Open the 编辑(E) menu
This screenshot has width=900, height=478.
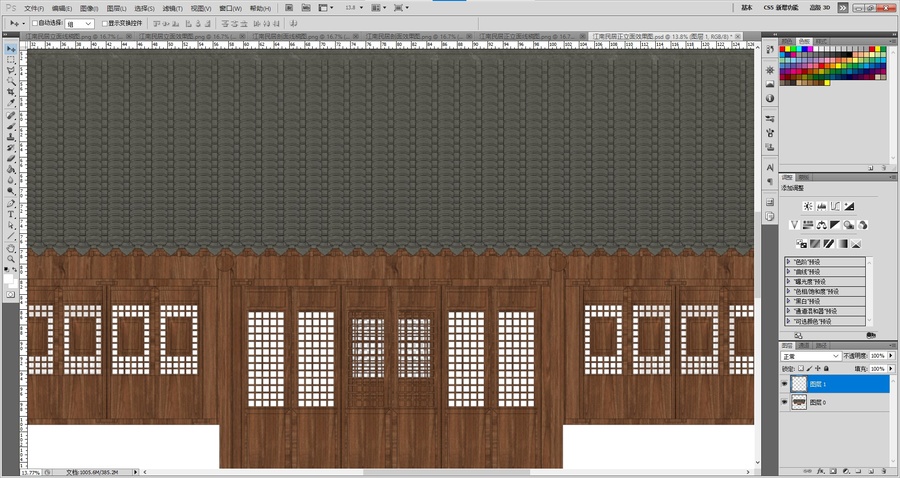click(61, 9)
